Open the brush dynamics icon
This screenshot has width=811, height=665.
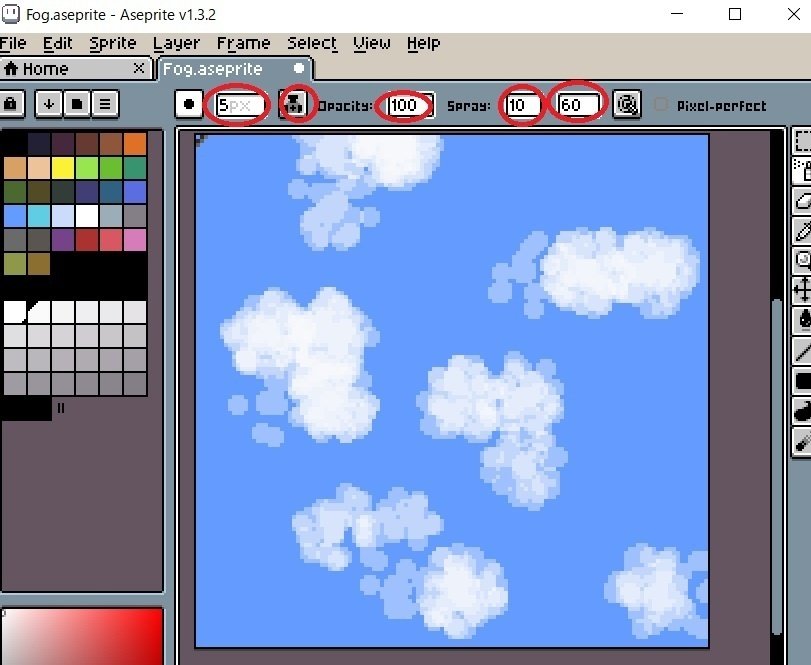pyautogui.click(x=627, y=104)
